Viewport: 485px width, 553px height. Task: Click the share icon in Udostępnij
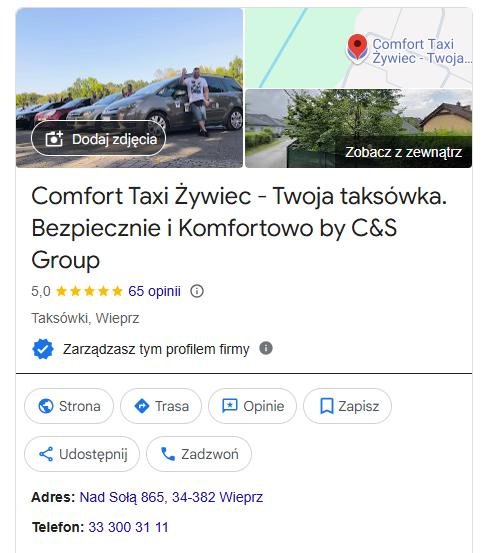(x=46, y=454)
